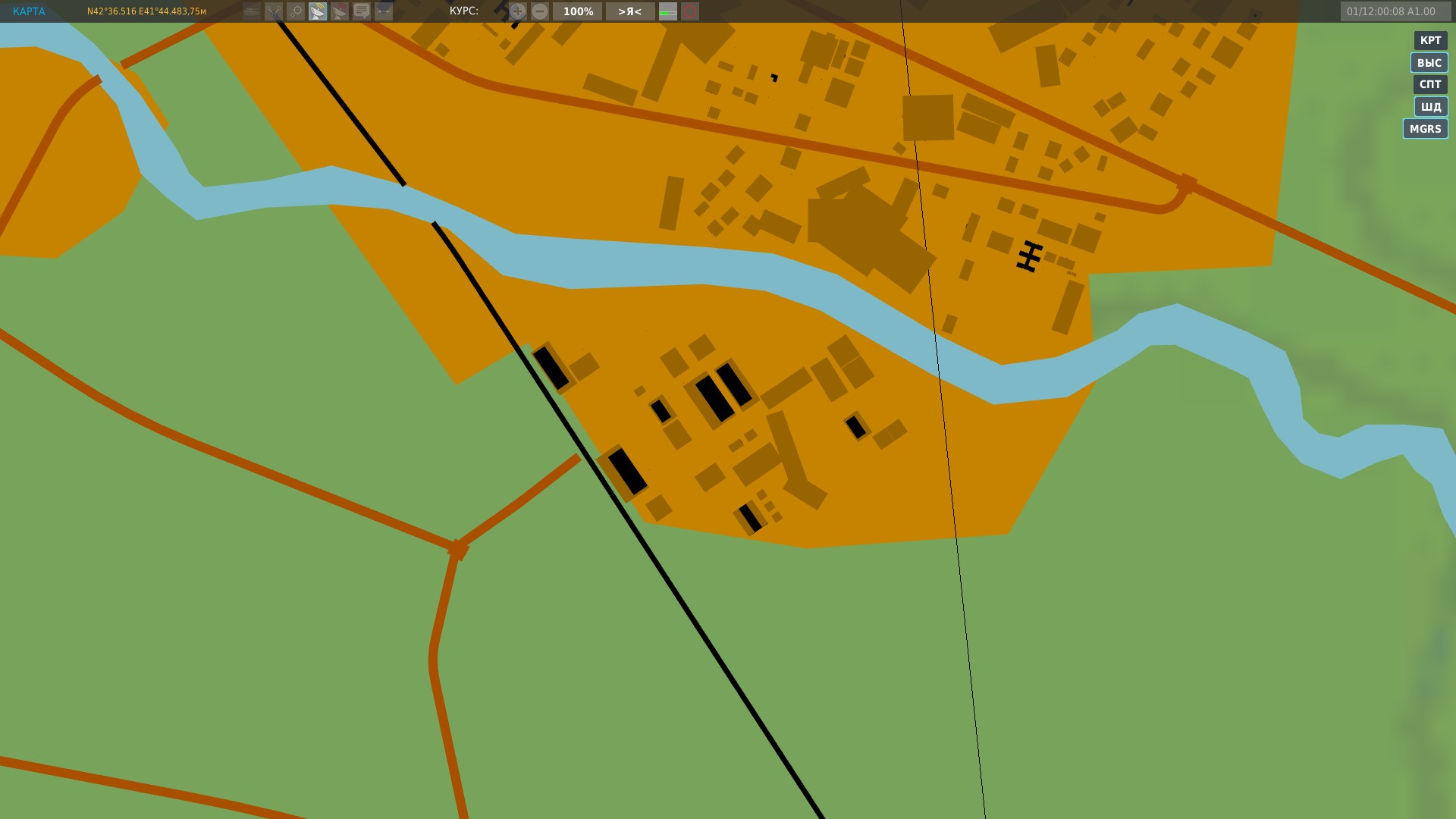
Task: Click the КАРТА map title label
Action: [x=29, y=11]
